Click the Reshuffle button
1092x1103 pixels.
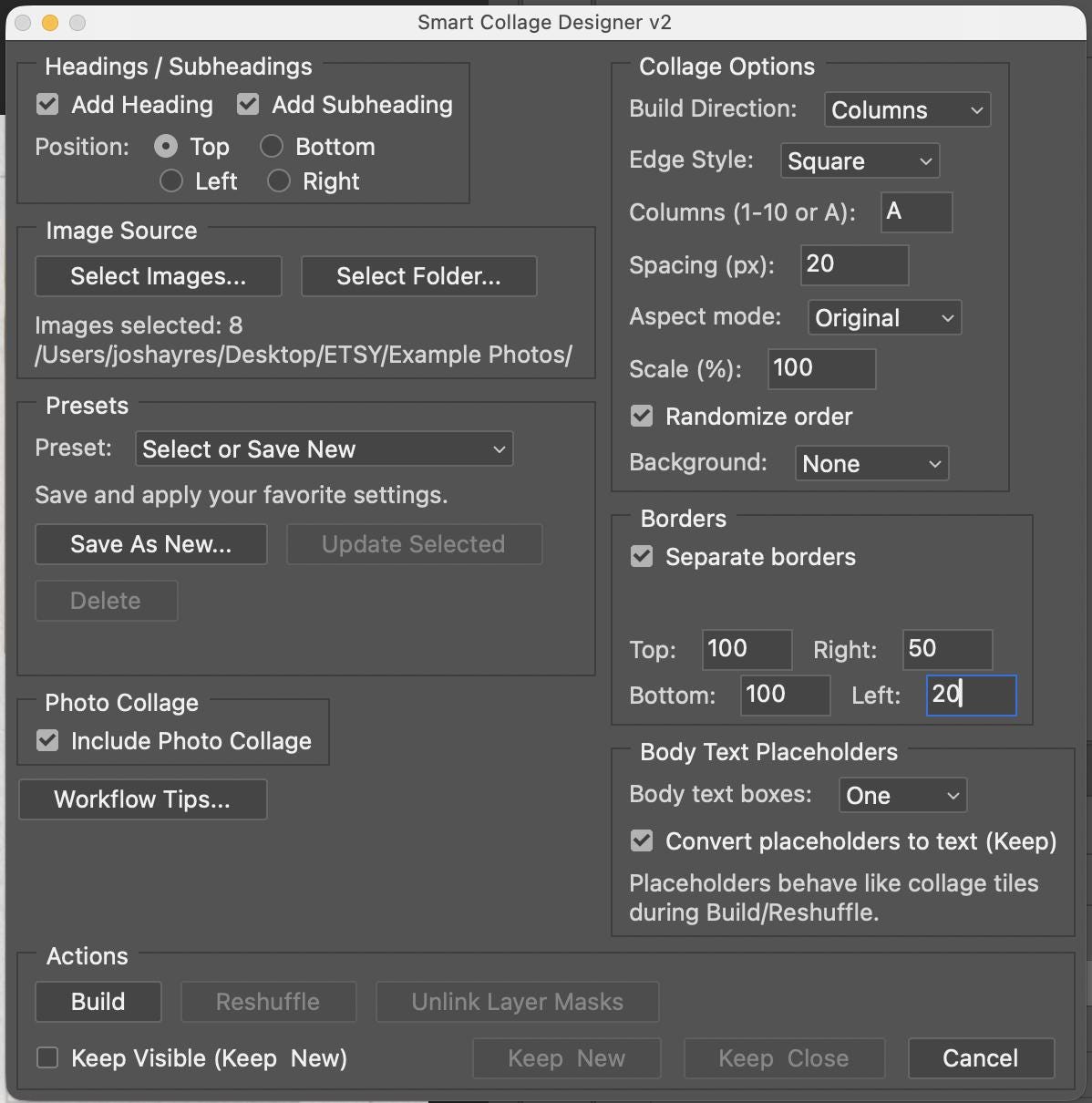268,1002
